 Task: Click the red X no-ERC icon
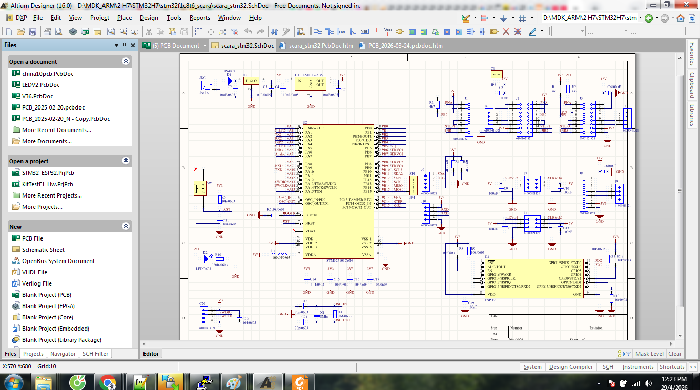pyautogui.click(x=506, y=32)
